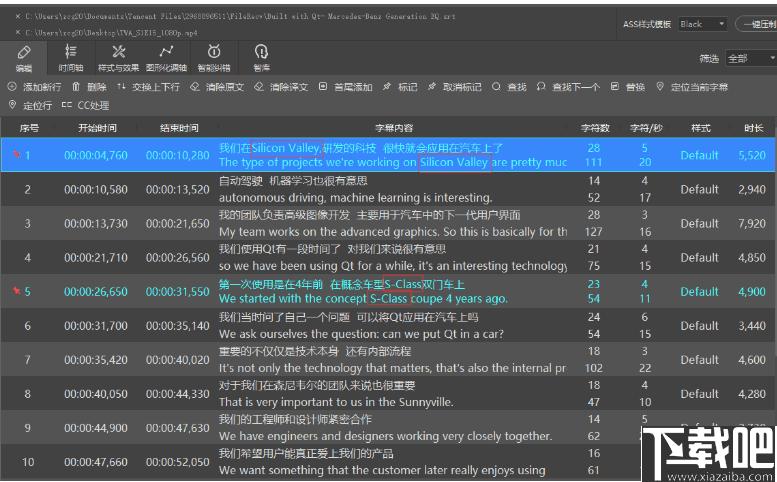Viewport: 777px width, 482px height.
Task: Select end time 00:00:40,020
Action: [177, 360]
